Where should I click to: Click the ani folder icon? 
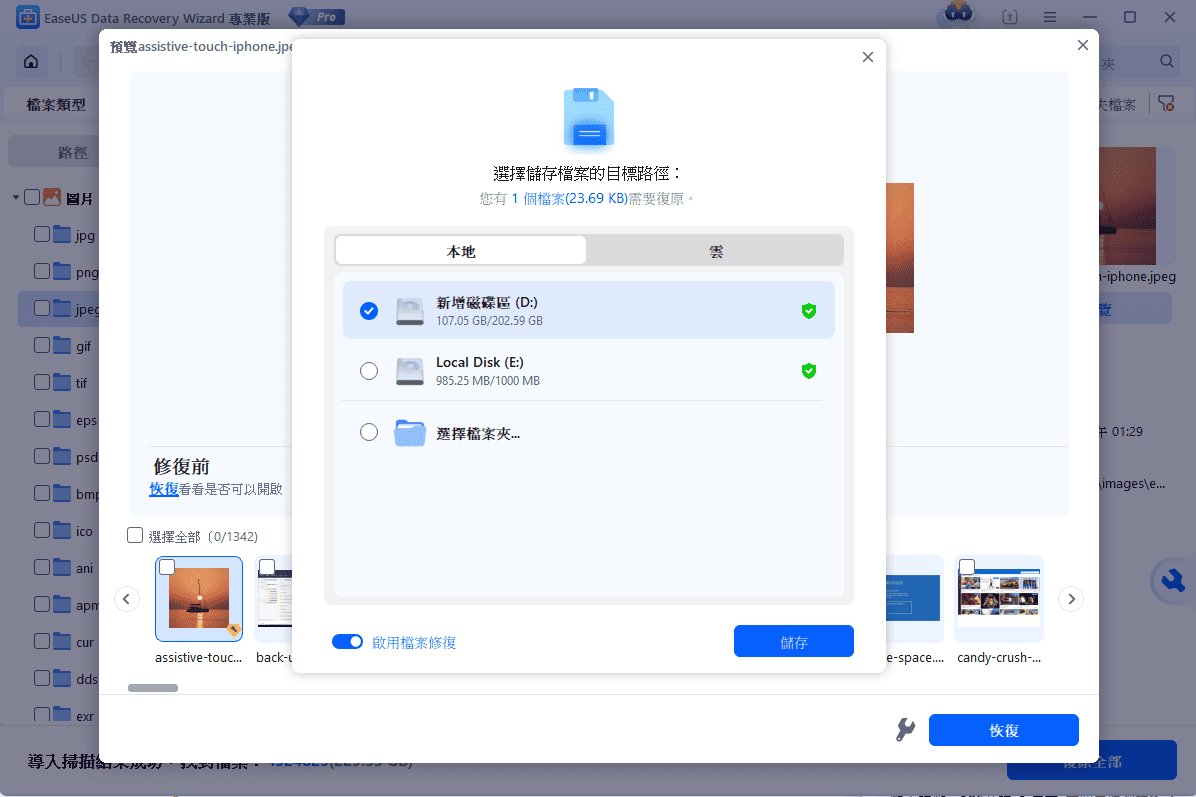(63, 567)
